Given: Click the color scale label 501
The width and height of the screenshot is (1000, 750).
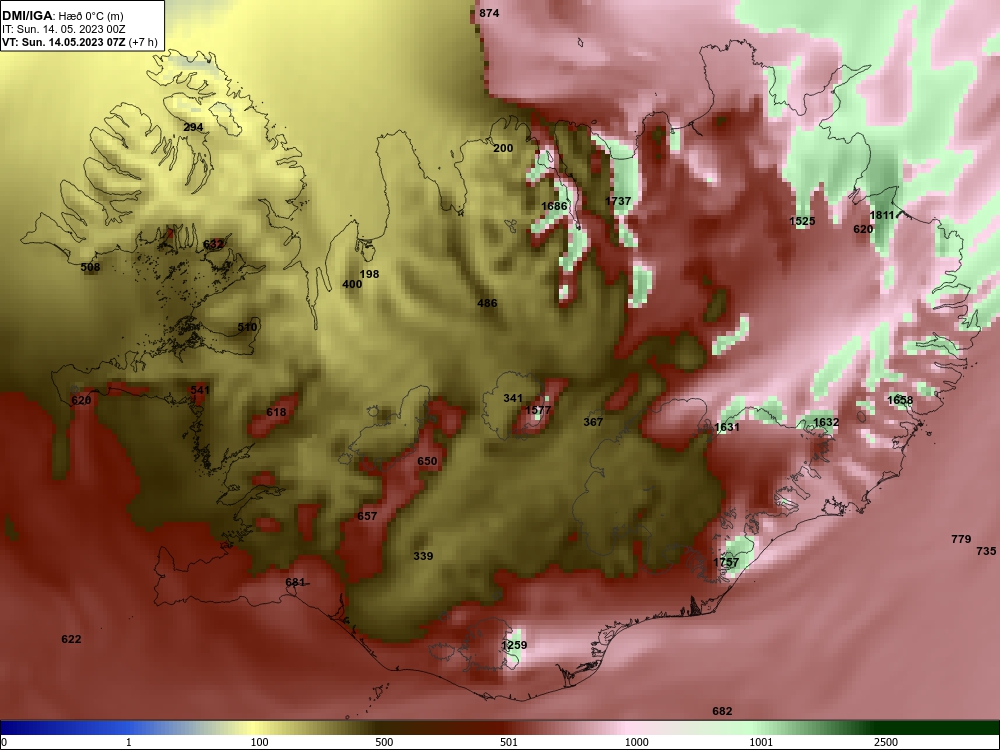Looking at the screenshot, I should (x=509, y=742).
